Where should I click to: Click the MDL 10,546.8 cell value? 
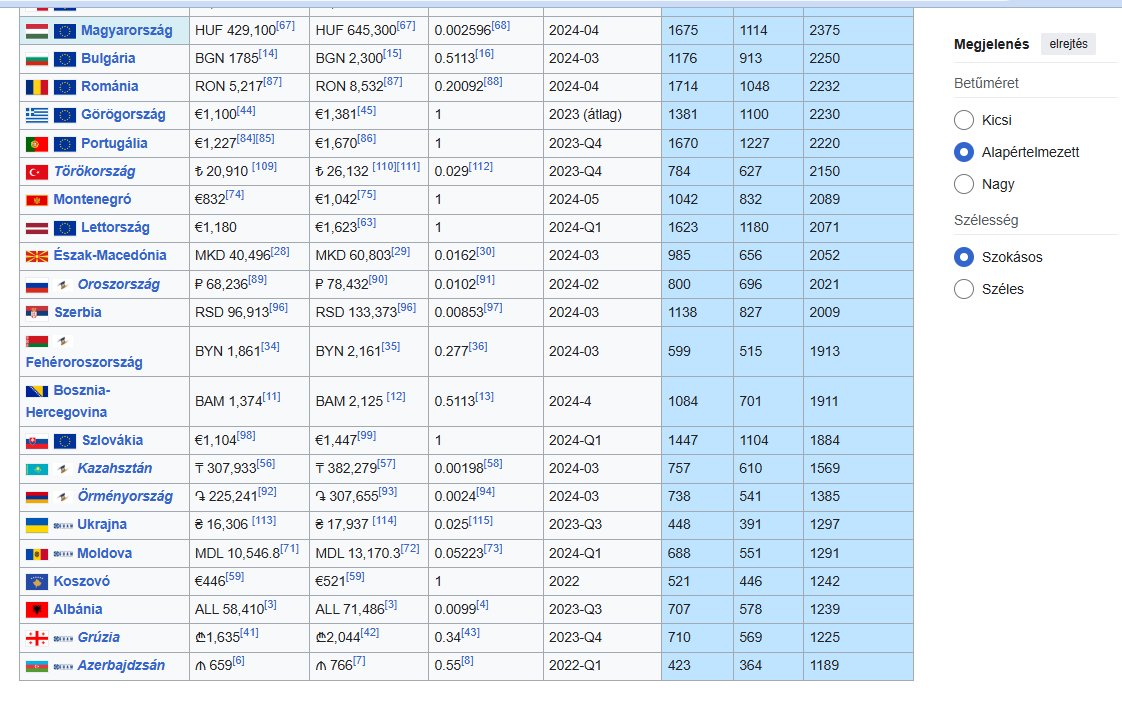[238, 554]
